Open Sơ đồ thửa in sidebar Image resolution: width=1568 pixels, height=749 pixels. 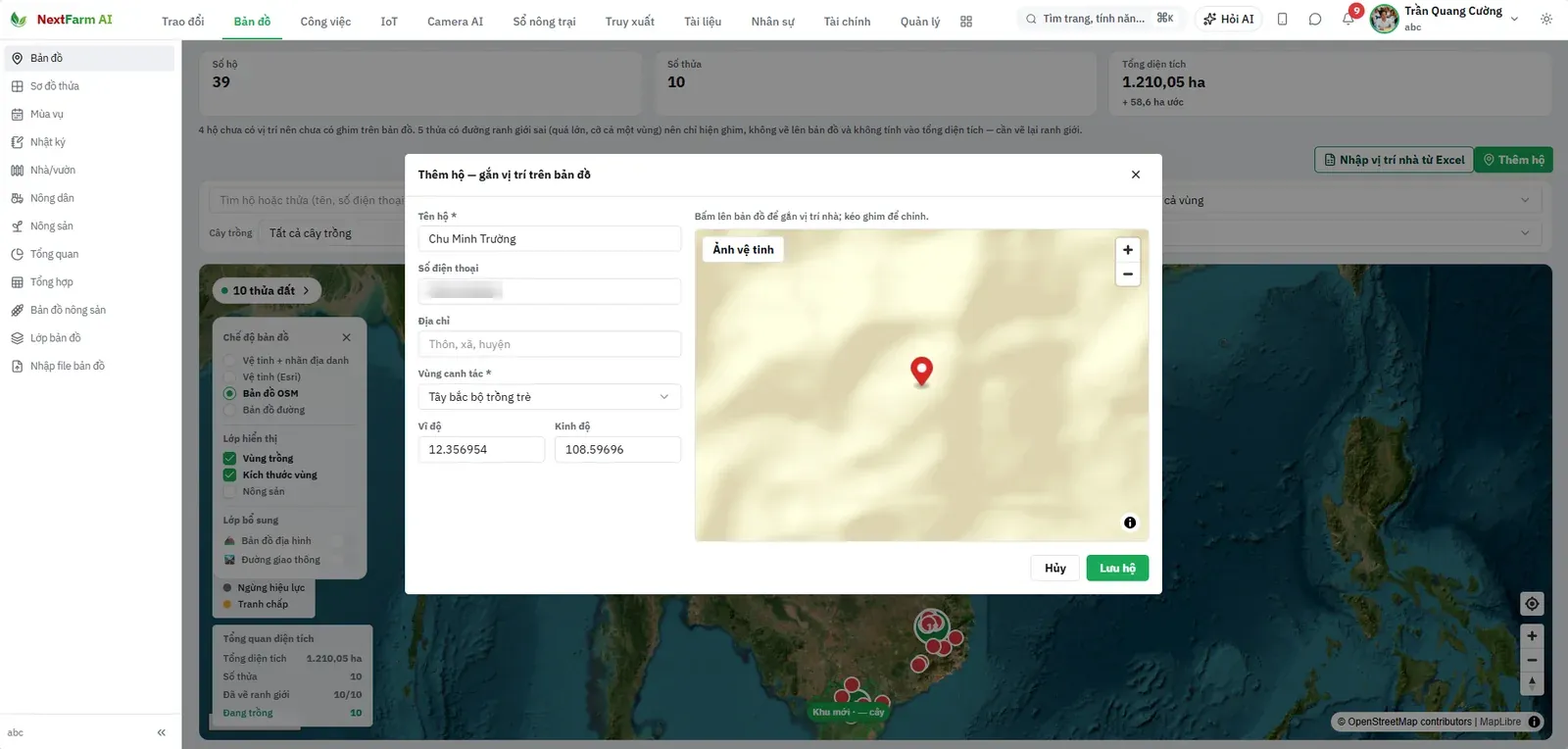tap(89, 86)
